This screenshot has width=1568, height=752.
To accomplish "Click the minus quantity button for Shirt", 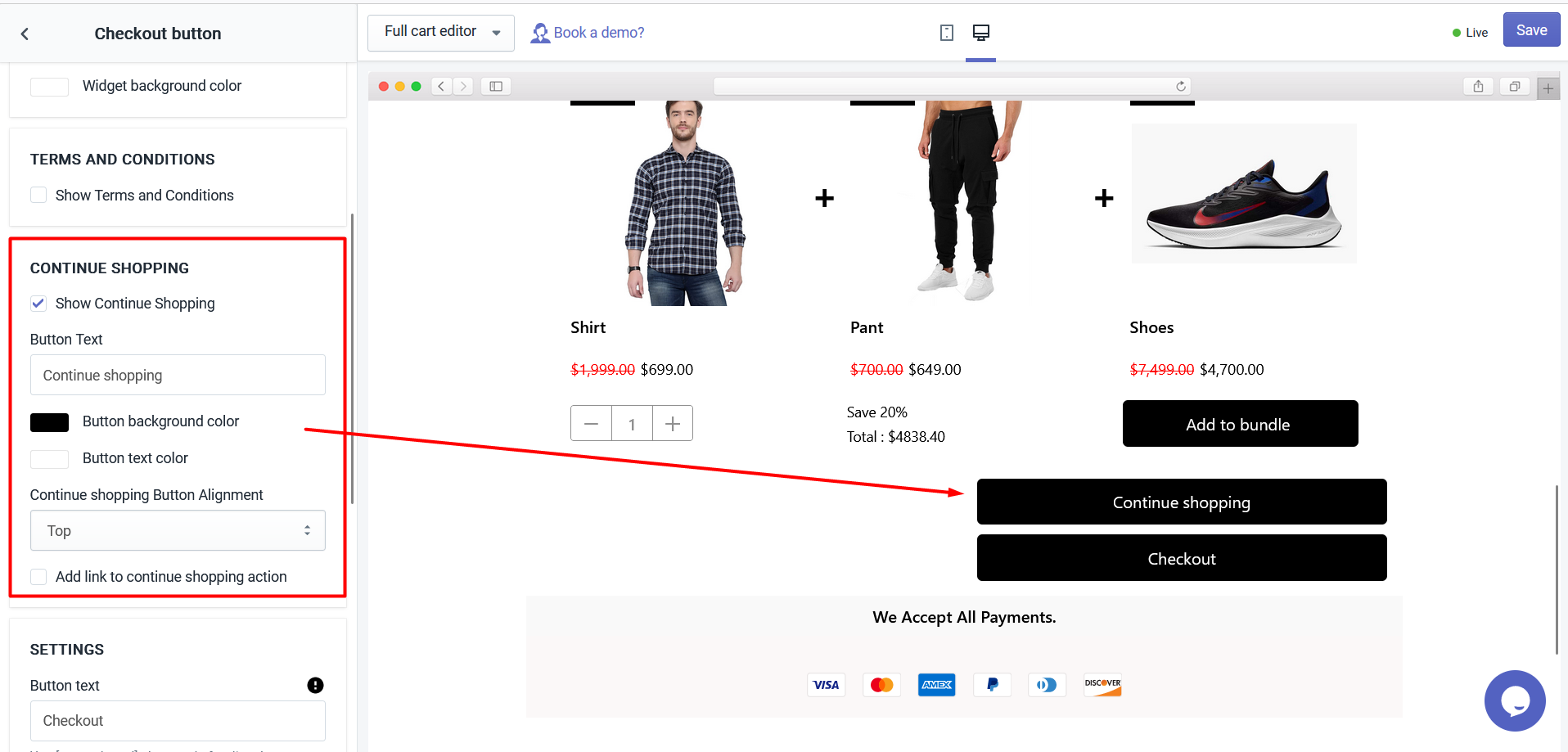I will (591, 424).
